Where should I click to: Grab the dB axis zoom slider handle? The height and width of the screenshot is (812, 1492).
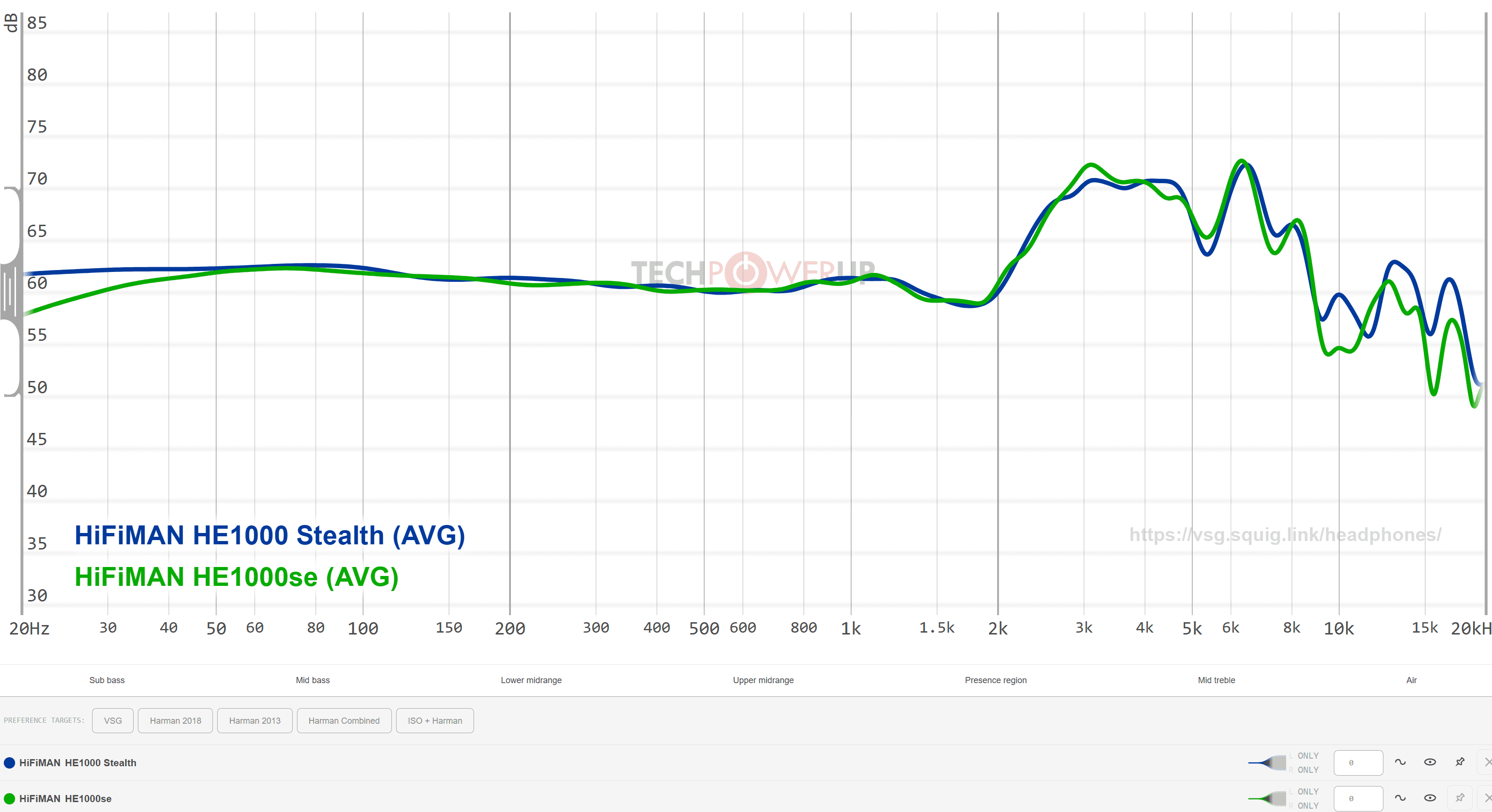[9, 291]
